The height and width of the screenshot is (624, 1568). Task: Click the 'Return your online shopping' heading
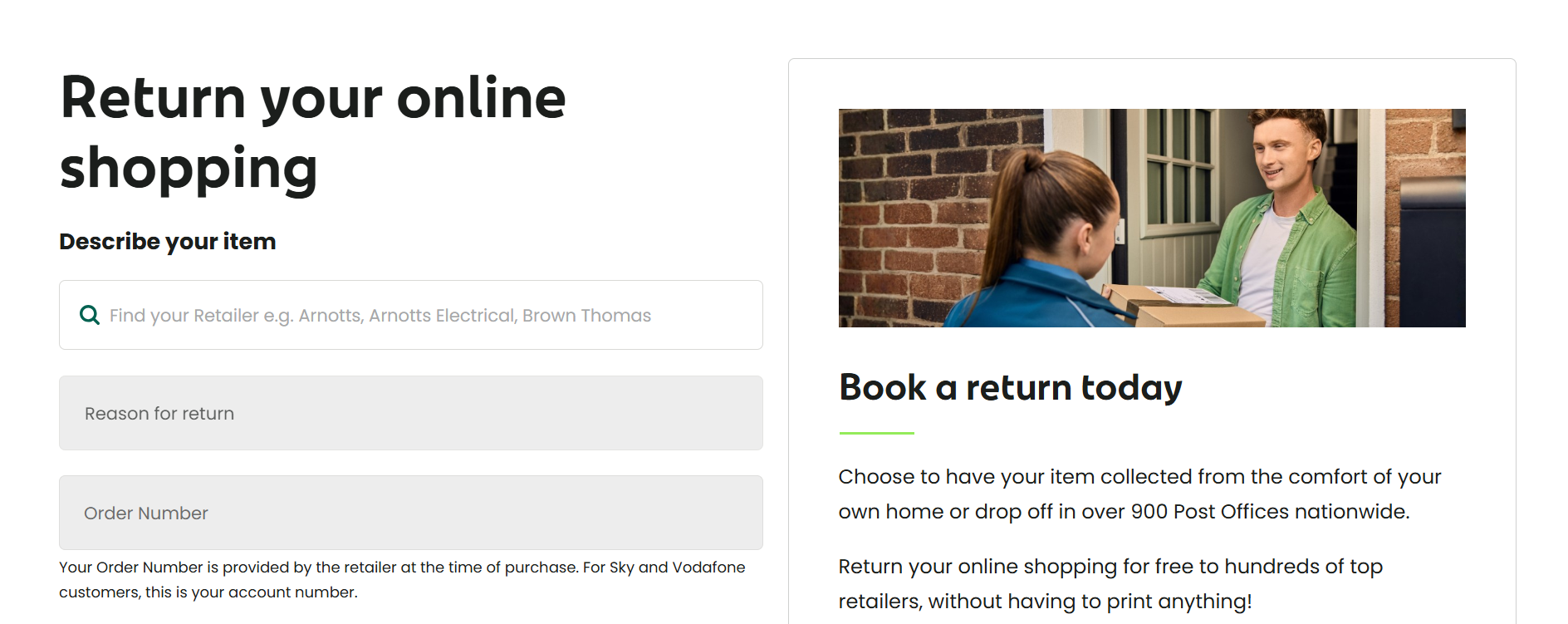pyautogui.click(x=312, y=133)
